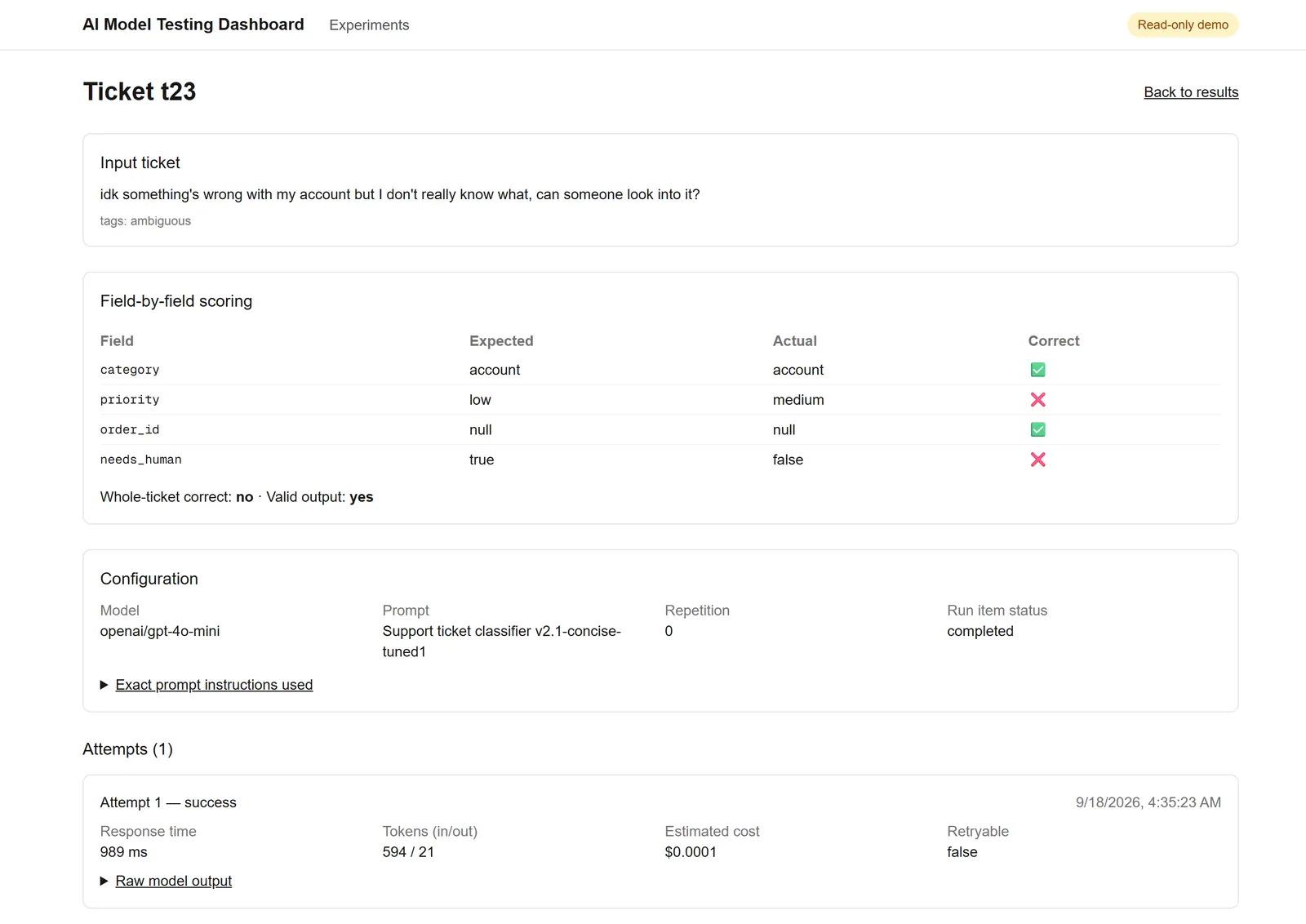Click the green checkmark in order_id row
The image size is (1306, 924).
(x=1037, y=429)
